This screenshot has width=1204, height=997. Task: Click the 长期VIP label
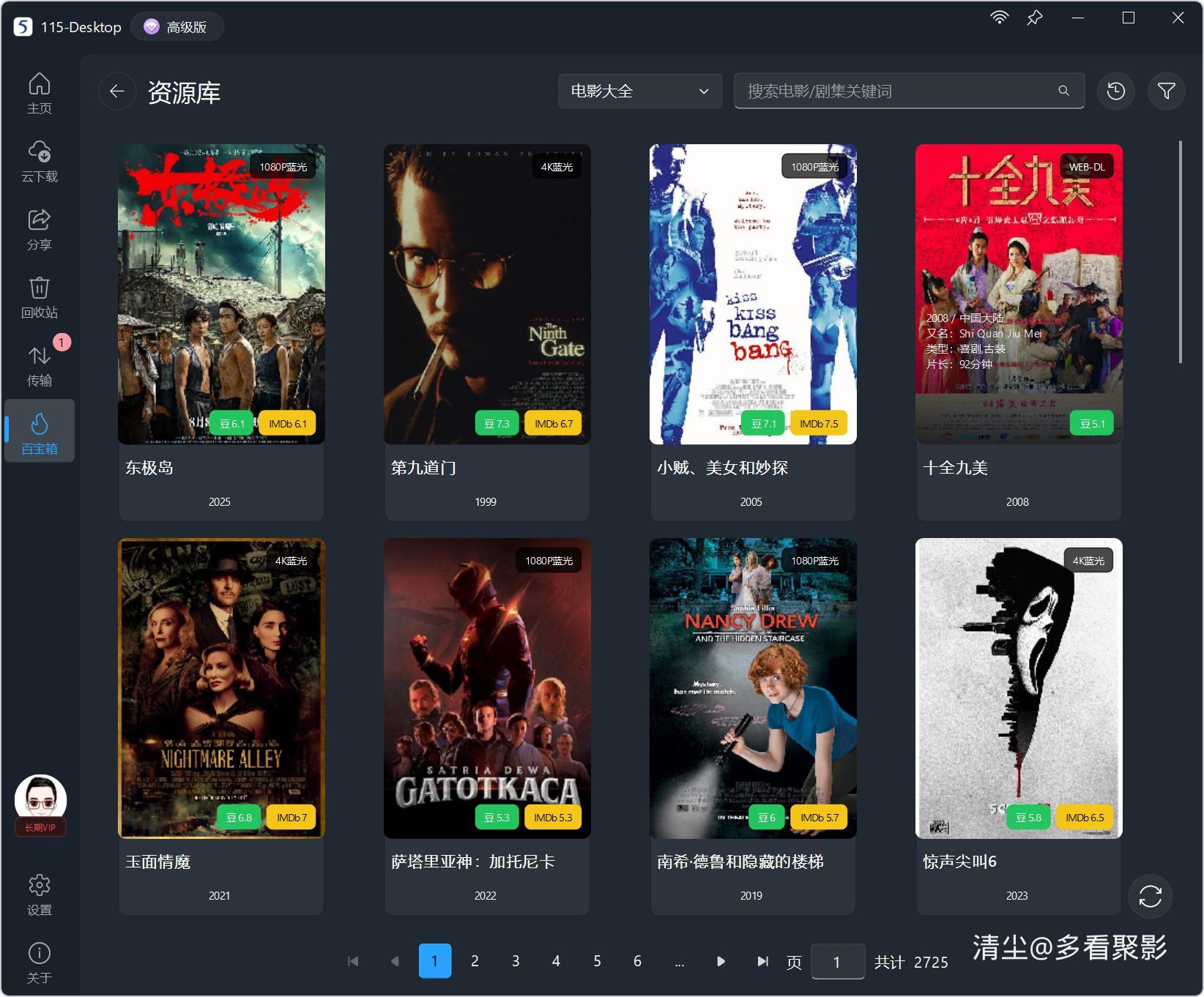[x=40, y=828]
